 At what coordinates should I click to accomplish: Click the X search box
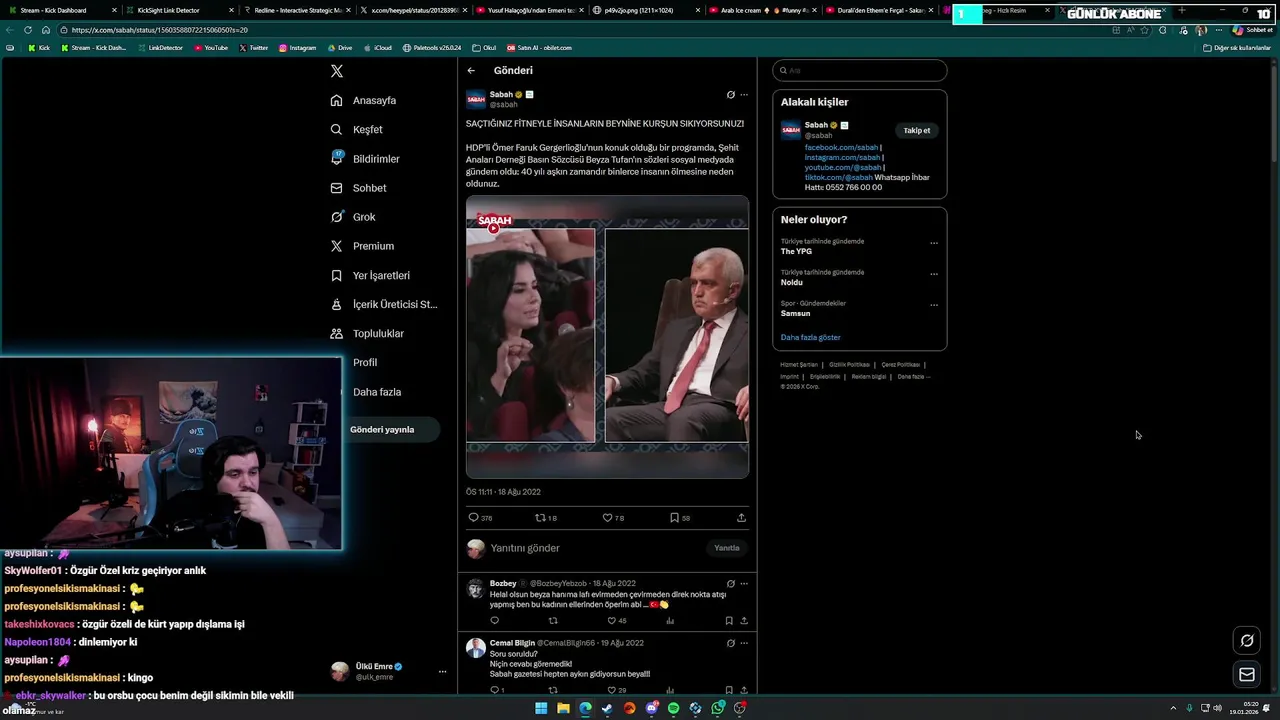coord(860,70)
